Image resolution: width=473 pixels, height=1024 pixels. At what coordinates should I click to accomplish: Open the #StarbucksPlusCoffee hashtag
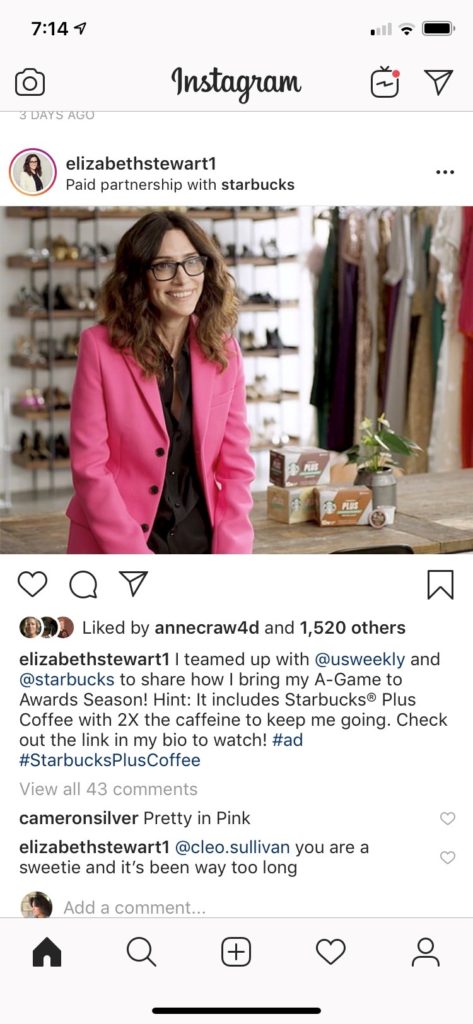(x=110, y=761)
